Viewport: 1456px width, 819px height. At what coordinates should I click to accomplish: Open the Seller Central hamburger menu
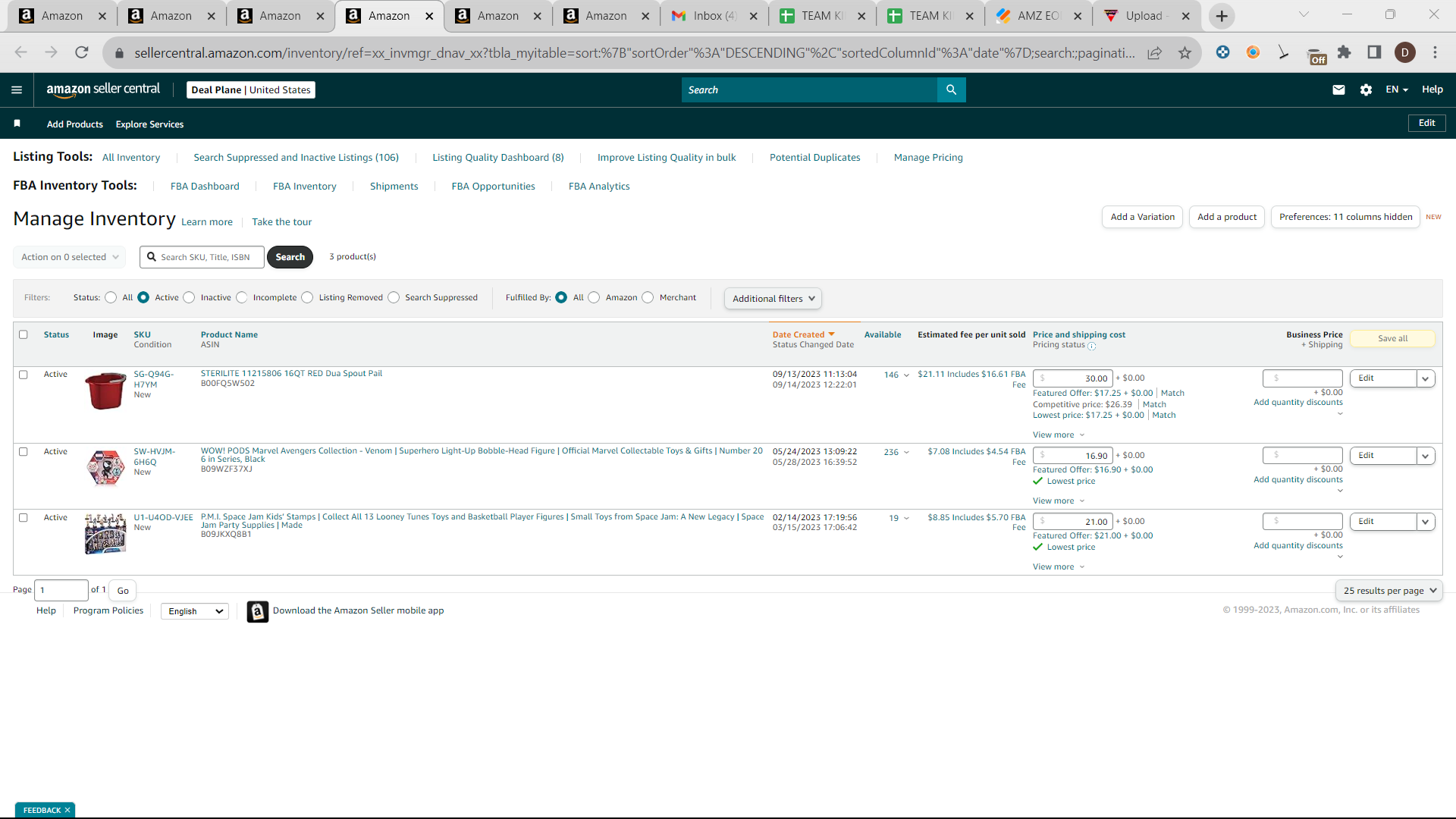pyautogui.click(x=17, y=89)
